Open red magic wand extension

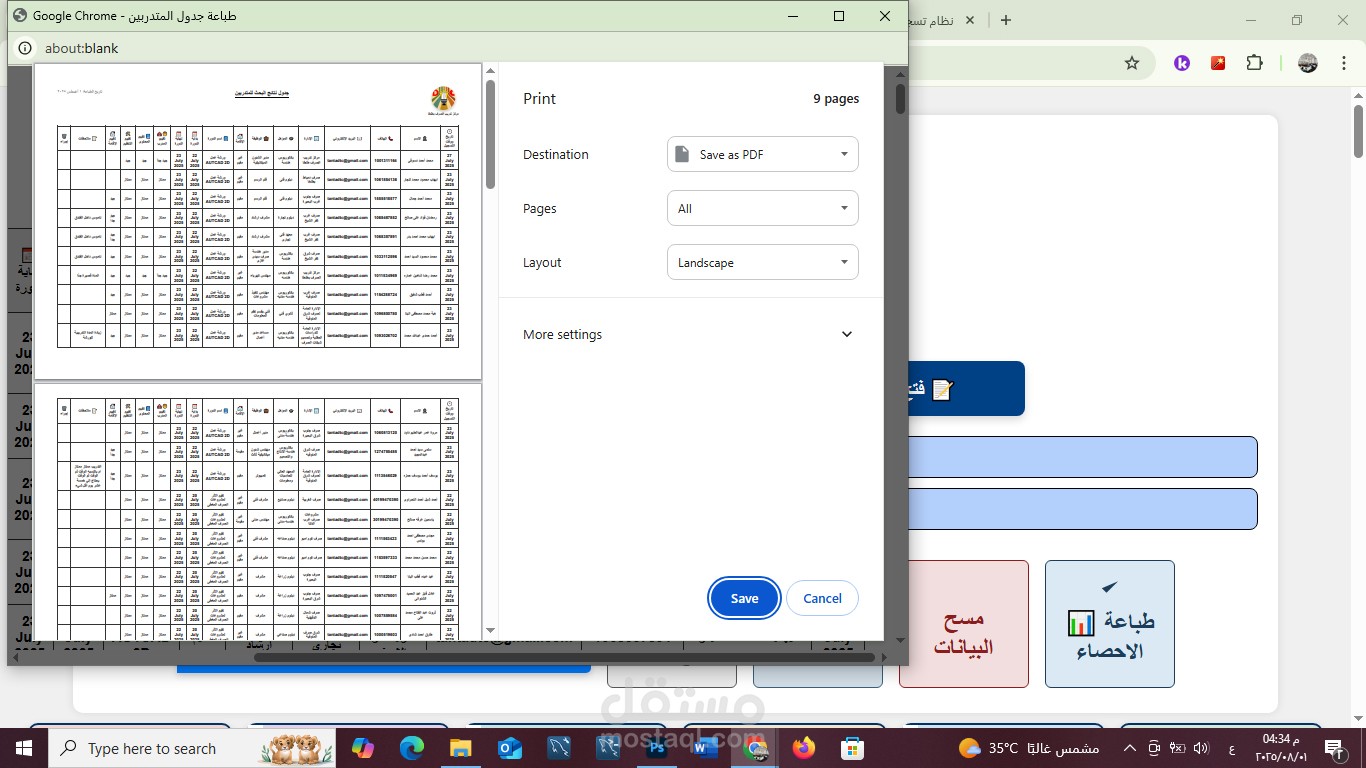coord(1218,63)
